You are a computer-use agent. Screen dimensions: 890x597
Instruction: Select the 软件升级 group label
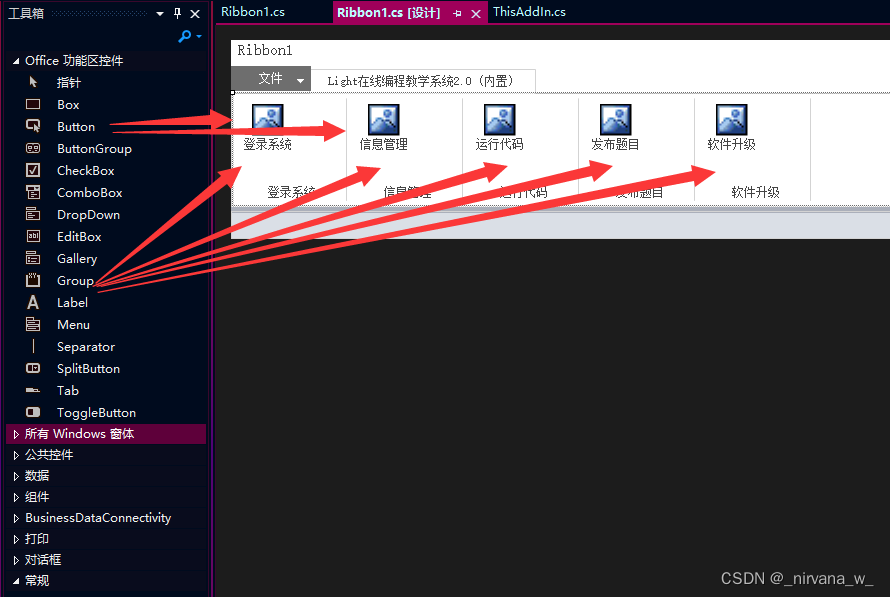755,192
